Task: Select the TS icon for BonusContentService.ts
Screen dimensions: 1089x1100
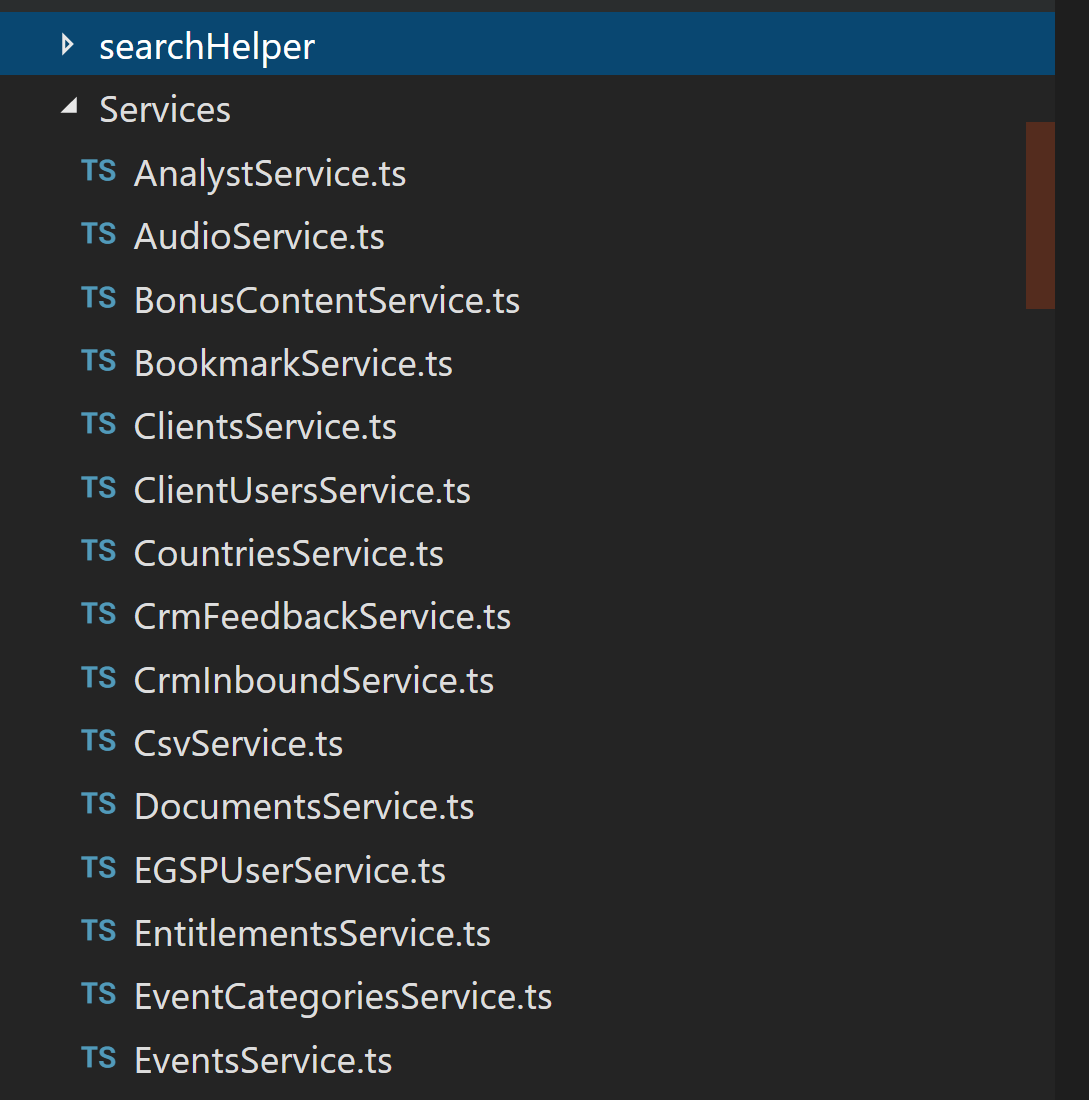Action: tap(97, 298)
